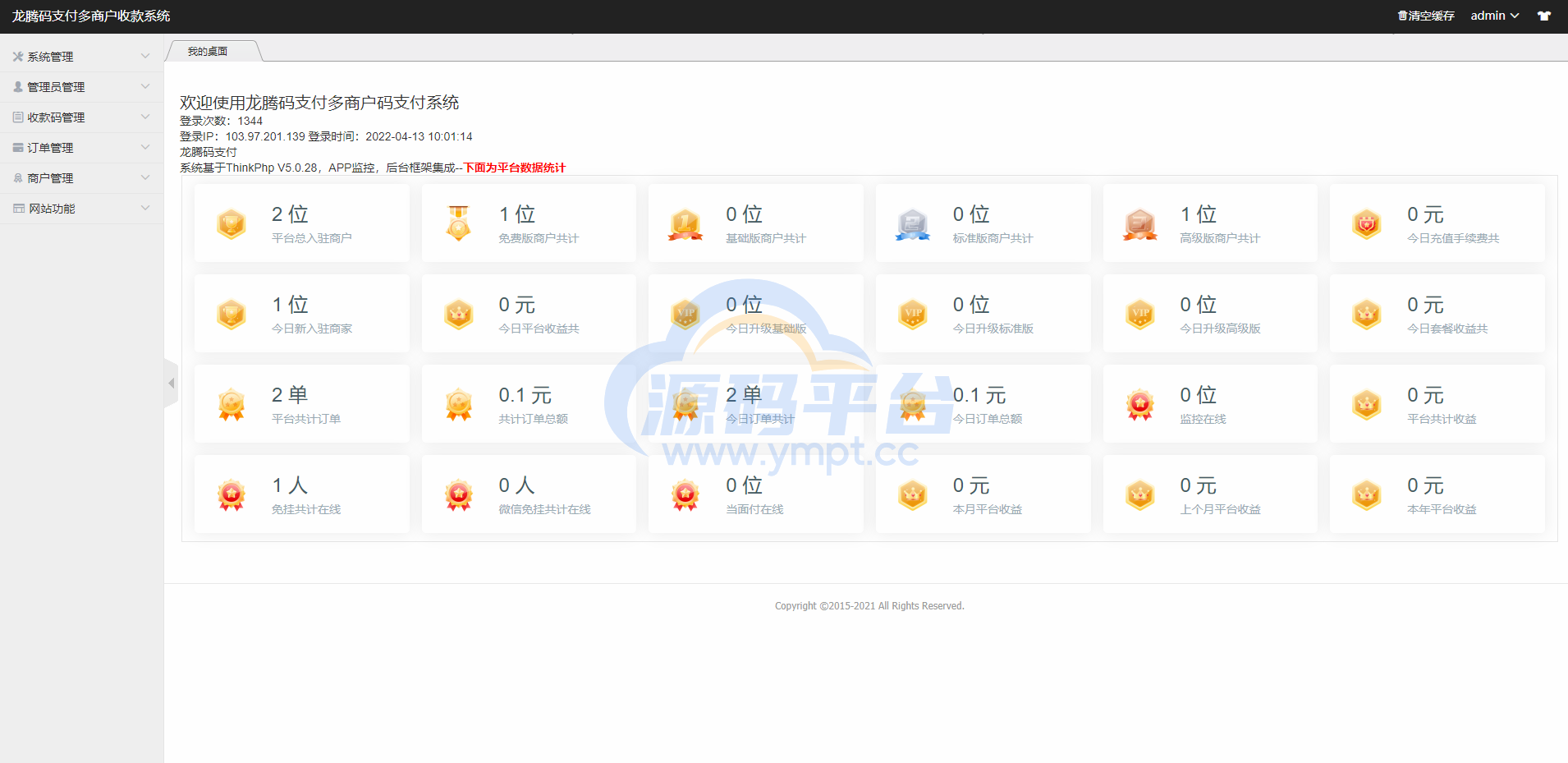
Task: Expand the 收款码管理 chevron
Action: click(145, 117)
